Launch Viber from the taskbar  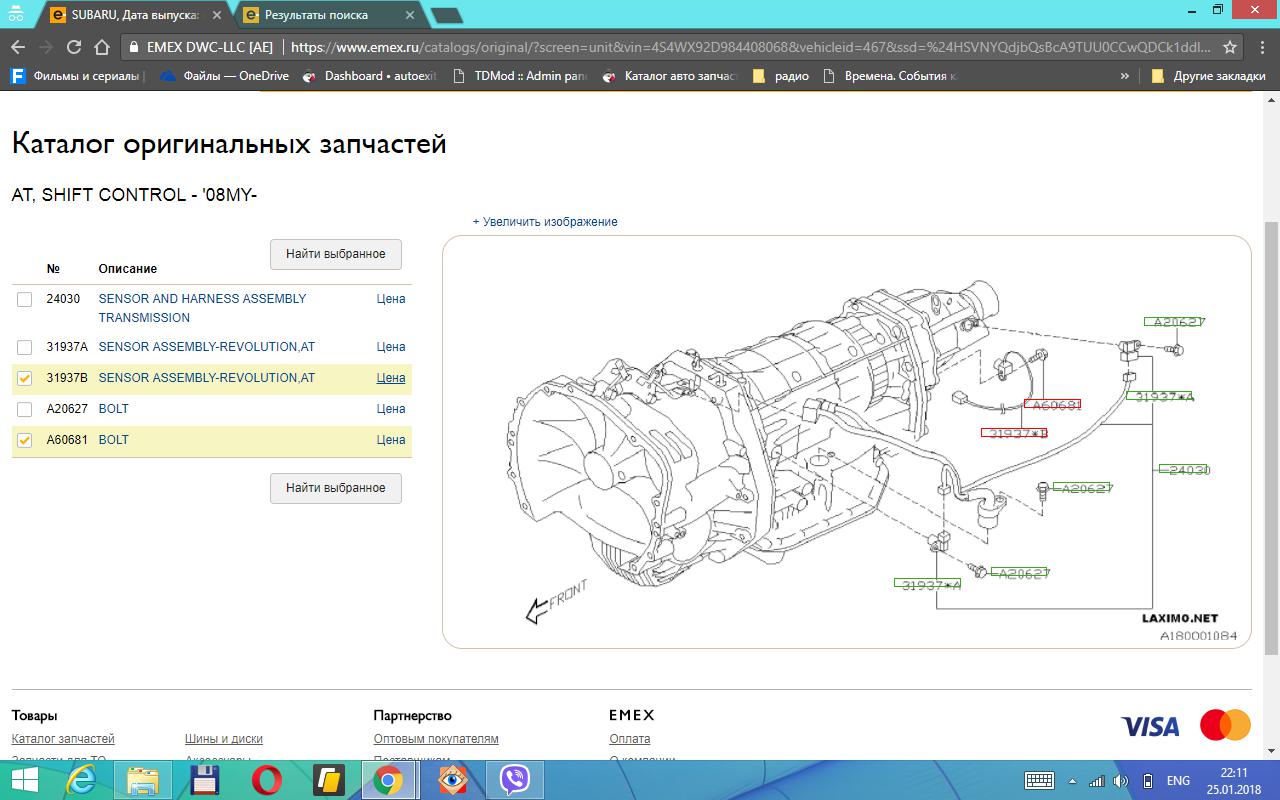[514, 780]
